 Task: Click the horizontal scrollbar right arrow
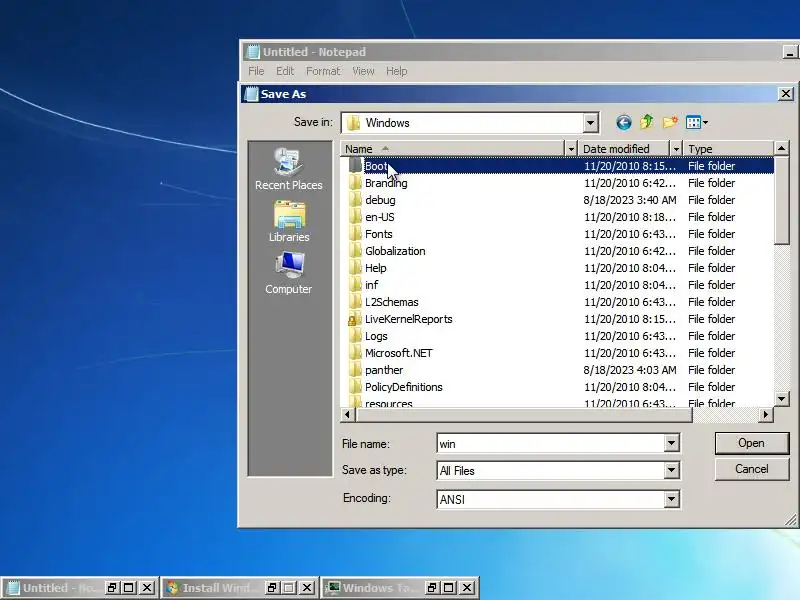coord(765,415)
